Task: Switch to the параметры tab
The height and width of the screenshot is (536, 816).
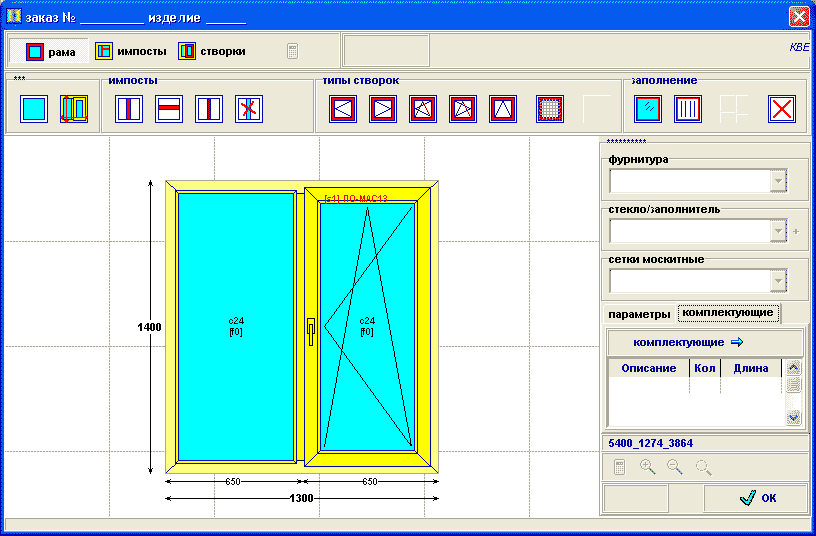Action: (639, 314)
